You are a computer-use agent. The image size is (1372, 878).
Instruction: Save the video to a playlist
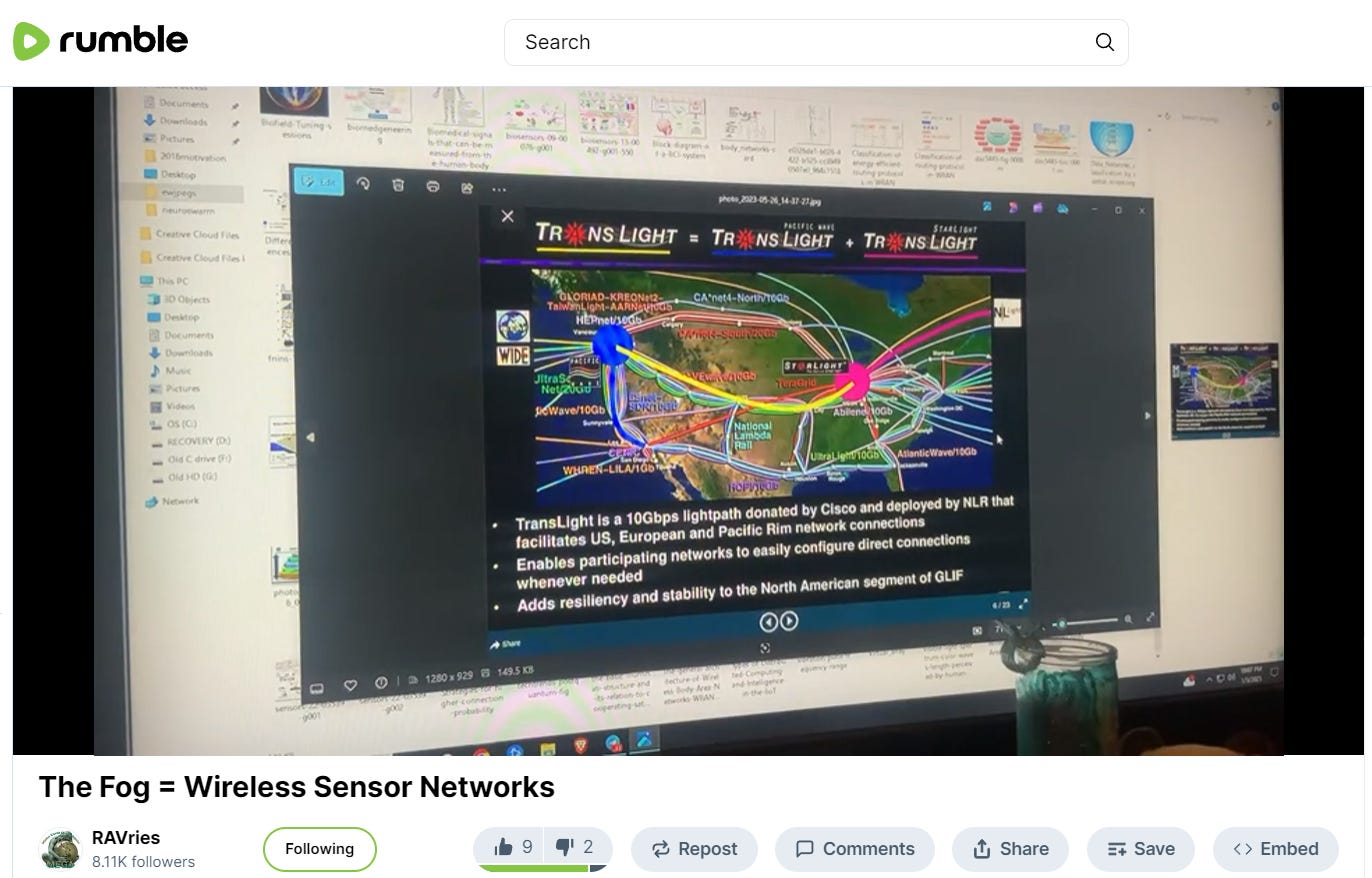pyautogui.click(x=1141, y=849)
